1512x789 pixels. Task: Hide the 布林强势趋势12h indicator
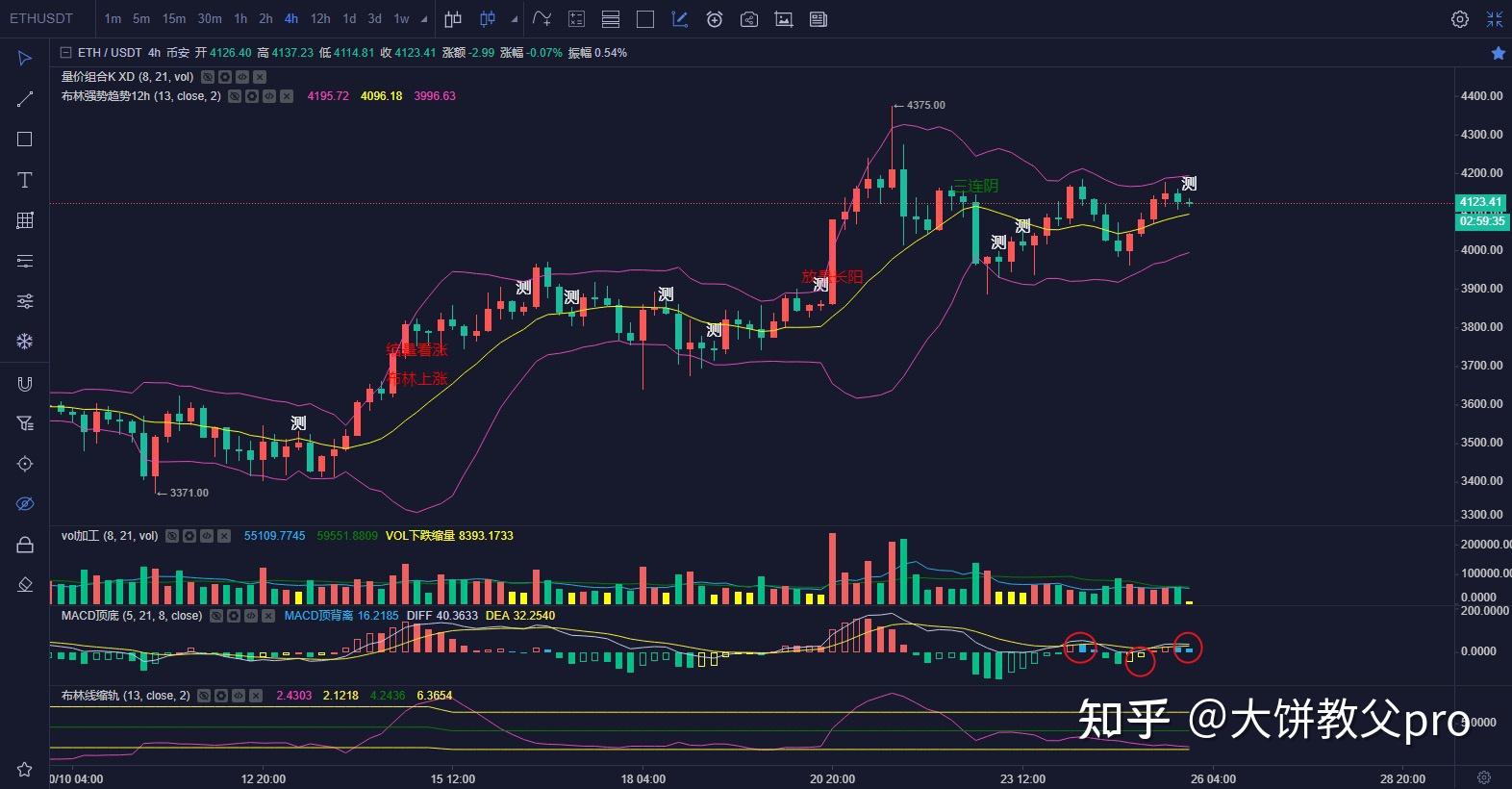(x=235, y=96)
